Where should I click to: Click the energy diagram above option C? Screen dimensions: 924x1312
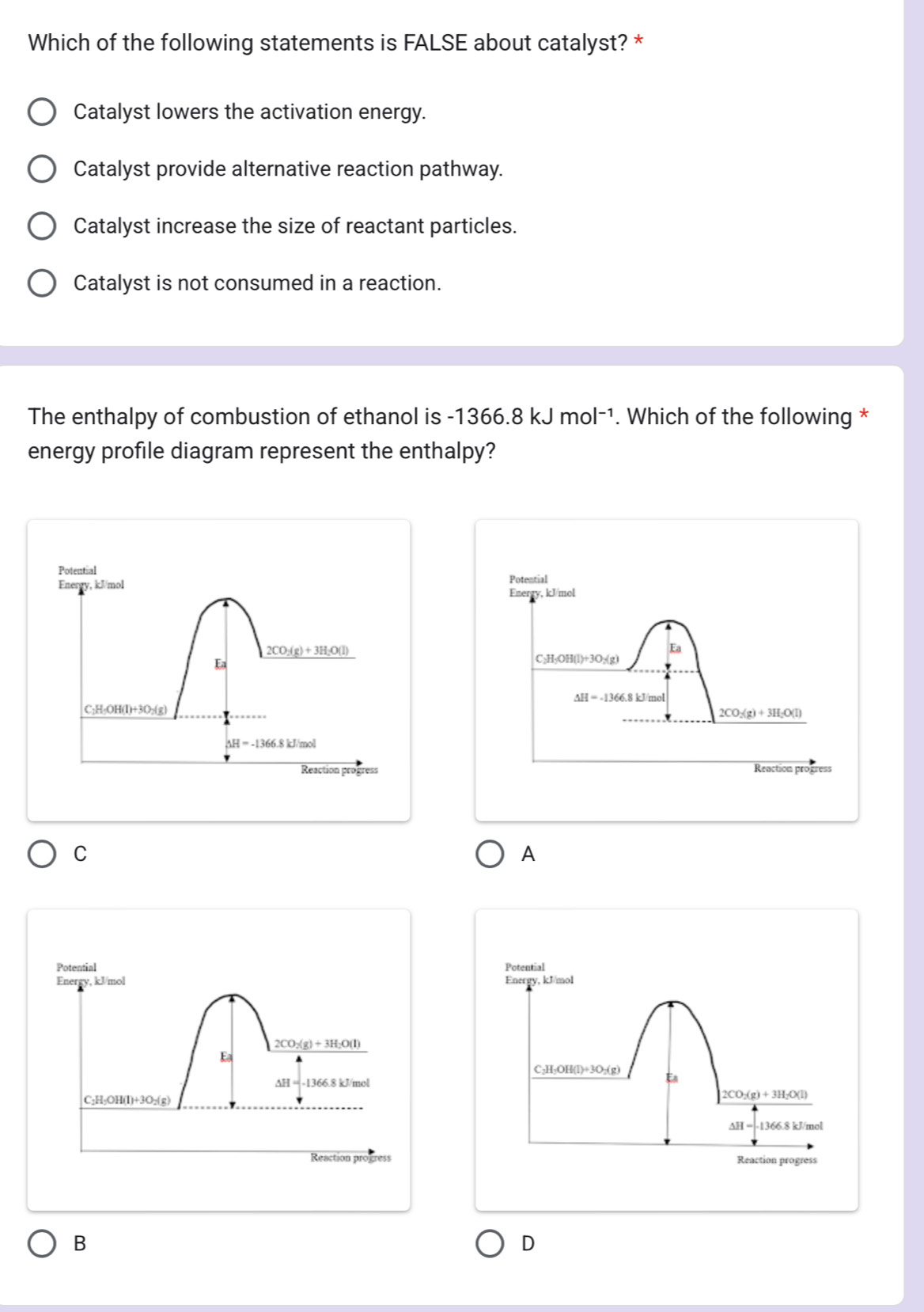tap(219, 667)
